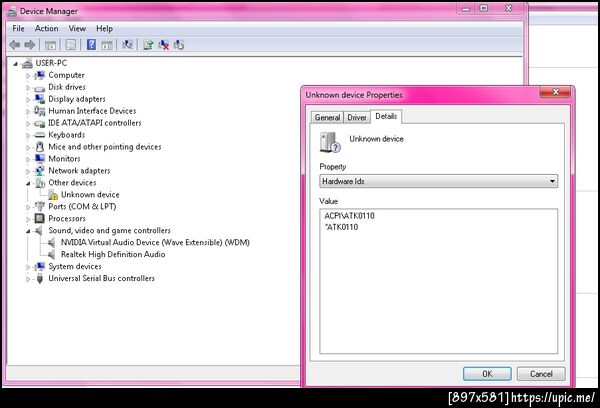The height and width of the screenshot is (408, 600).
Task: Select the Disk drives tree item label
Action: (67, 87)
